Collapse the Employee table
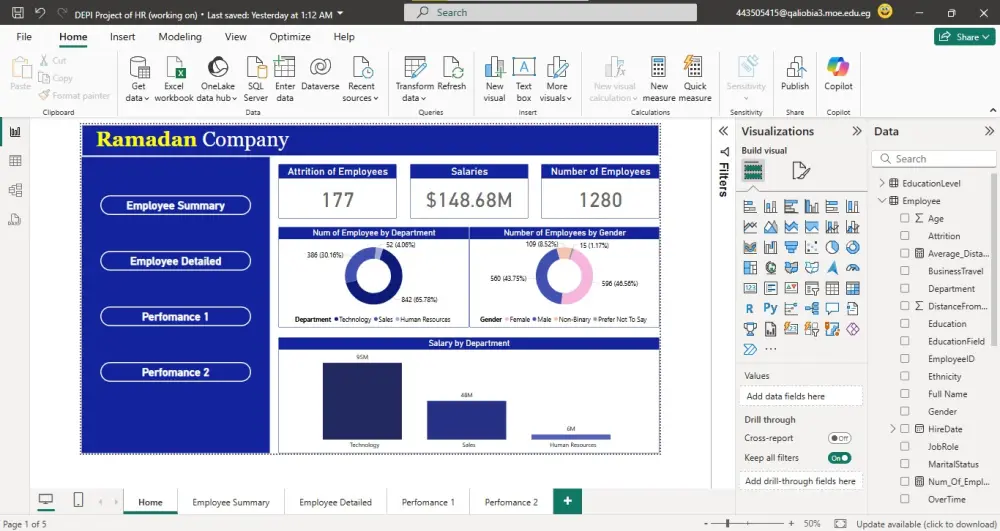Viewport: 1000px width, 531px height. coord(882,201)
